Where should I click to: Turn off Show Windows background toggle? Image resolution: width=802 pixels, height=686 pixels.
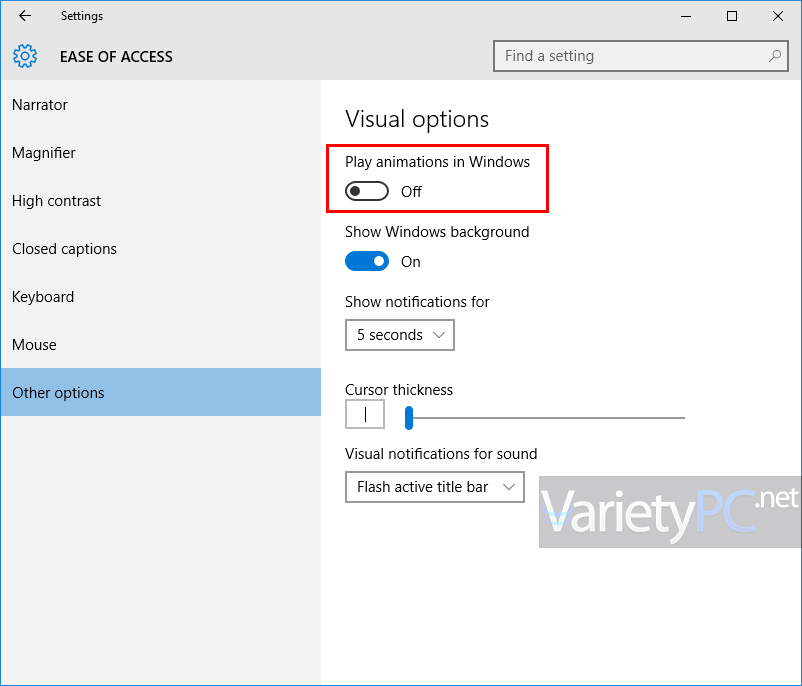(366, 261)
